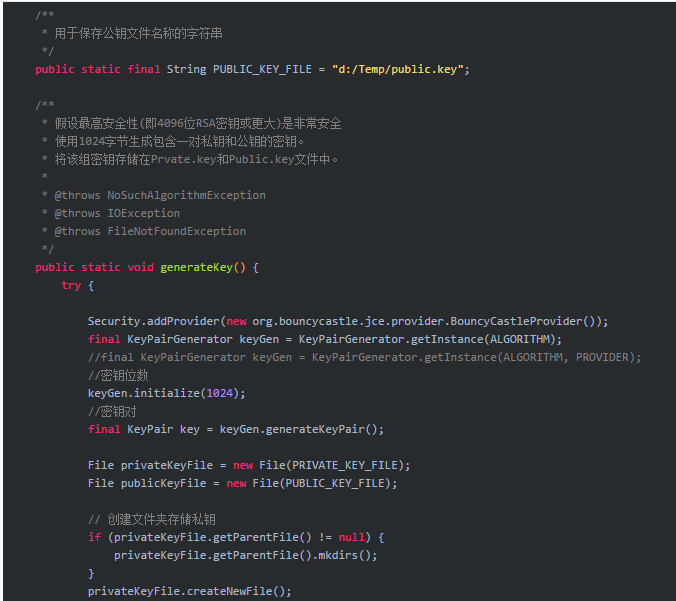Click the publicKeyFile variable declaration
676x601 pixels.
point(163,483)
